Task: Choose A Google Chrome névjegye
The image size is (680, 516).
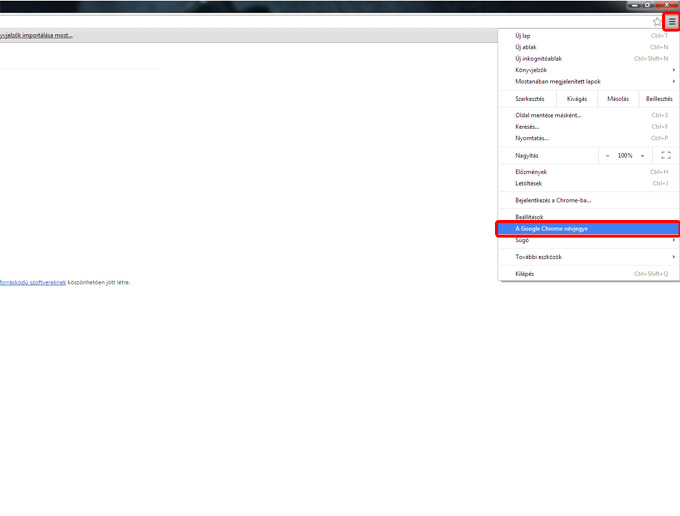Action: point(551,229)
